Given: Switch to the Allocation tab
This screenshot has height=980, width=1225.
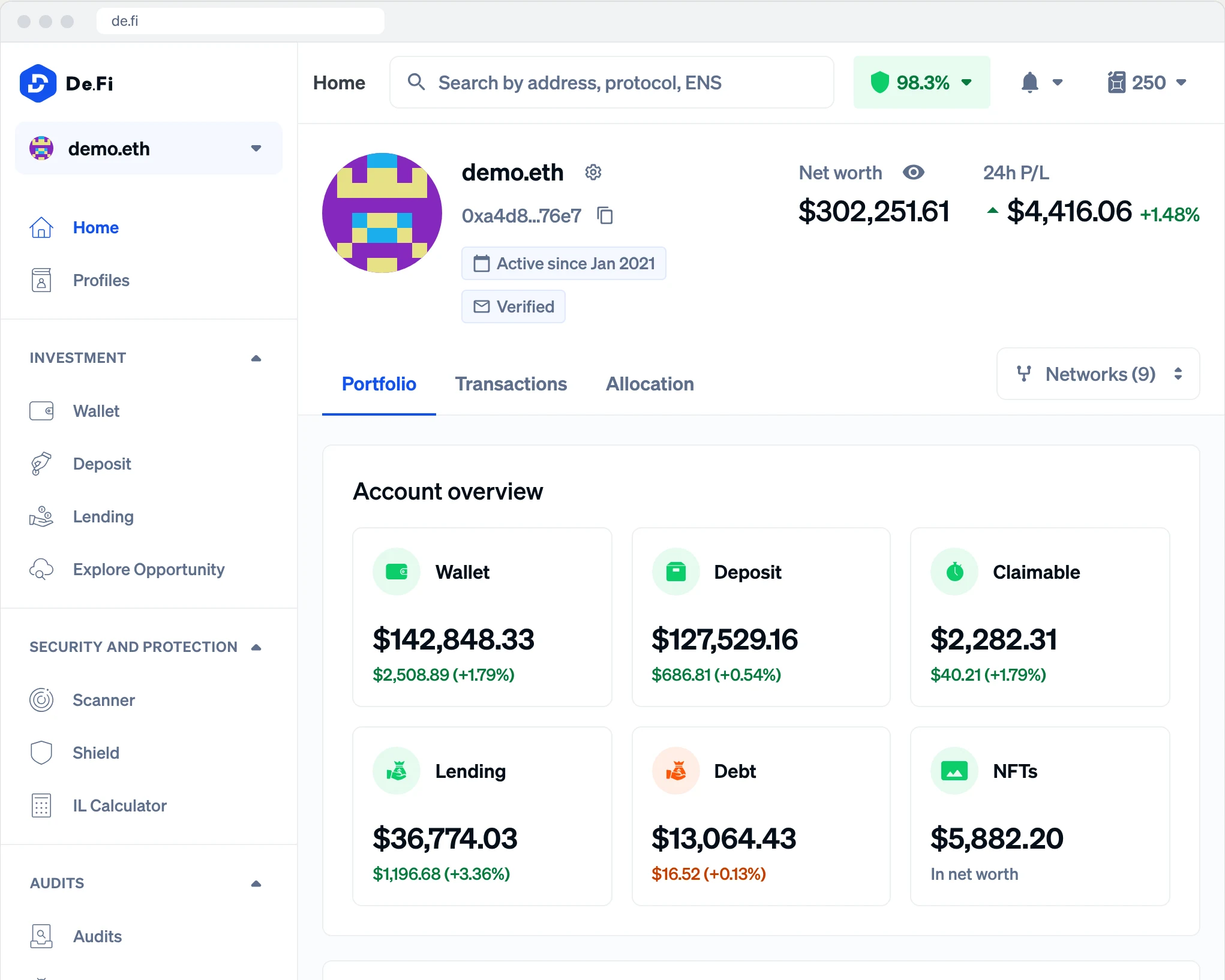Looking at the screenshot, I should click(650, 384).
